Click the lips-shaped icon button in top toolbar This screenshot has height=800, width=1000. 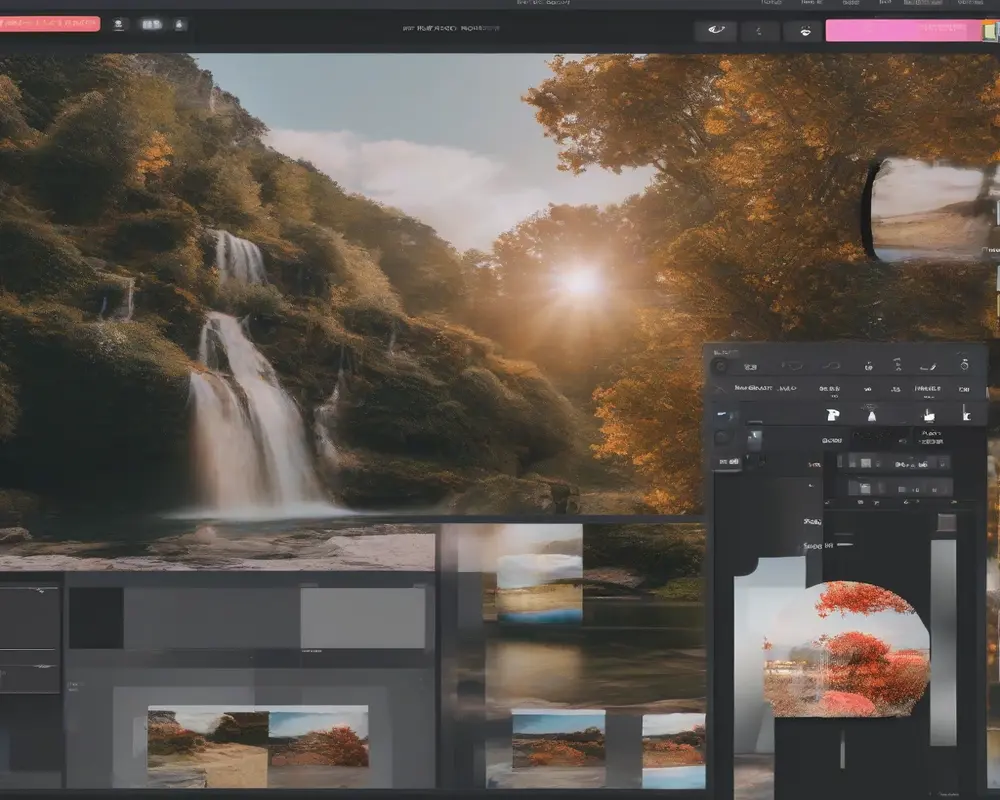click(805, 31)
